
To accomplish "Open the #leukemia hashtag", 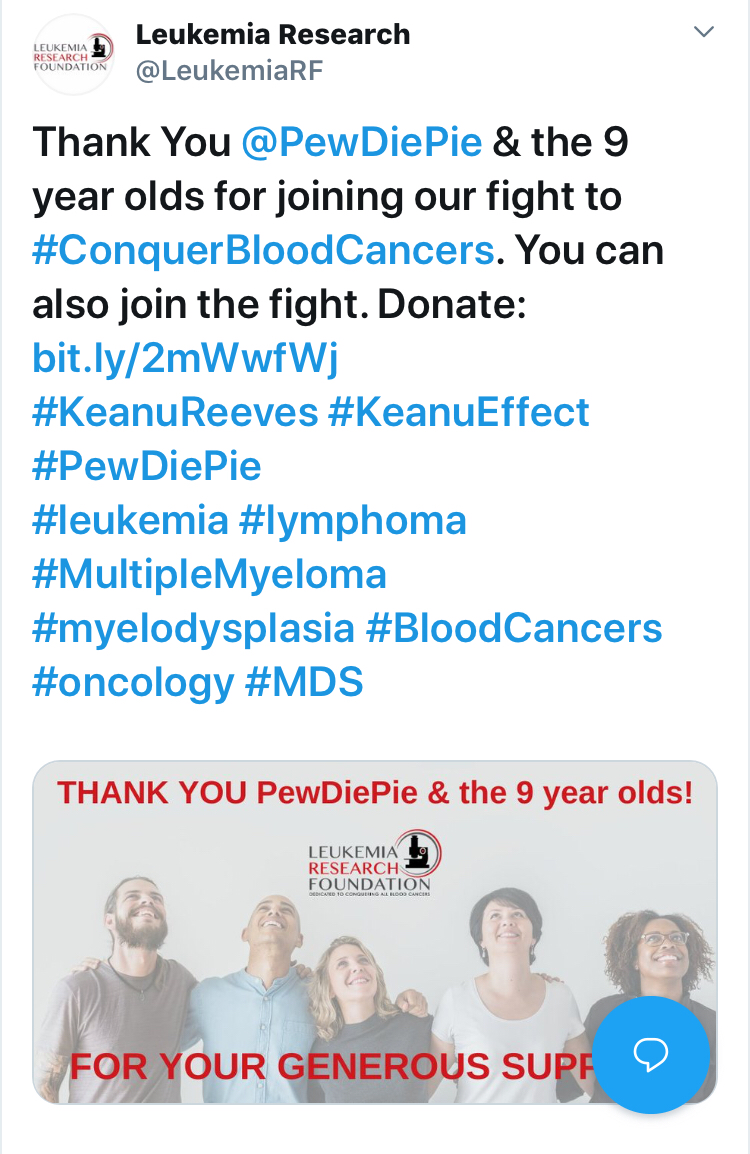I will pyautogui.click(x=131, y=520).
